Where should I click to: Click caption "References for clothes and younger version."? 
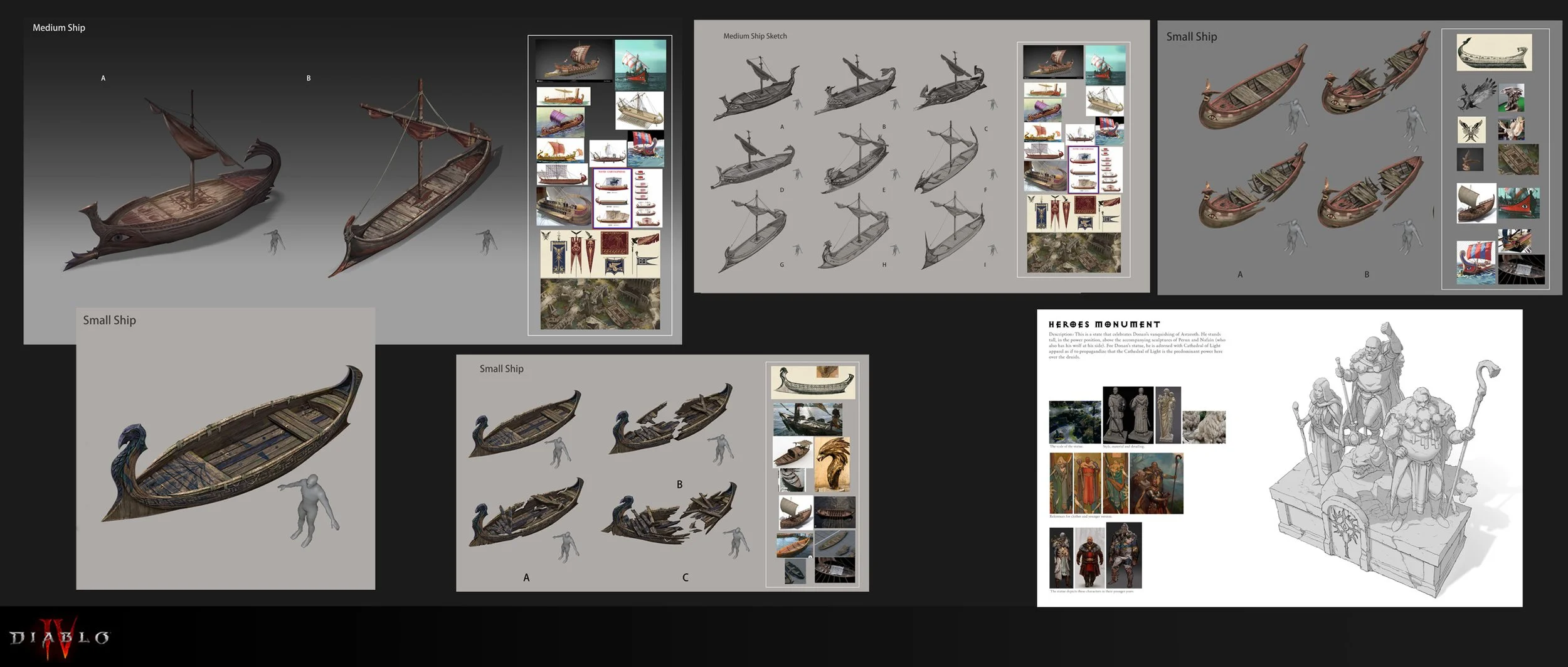point(1081,516)
